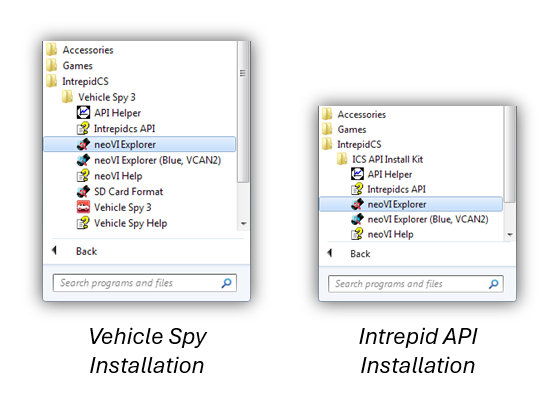Select highlighted neoVI Explorer in right menu
The height and width of the screenshot is (414, 557).
point(411,204)
